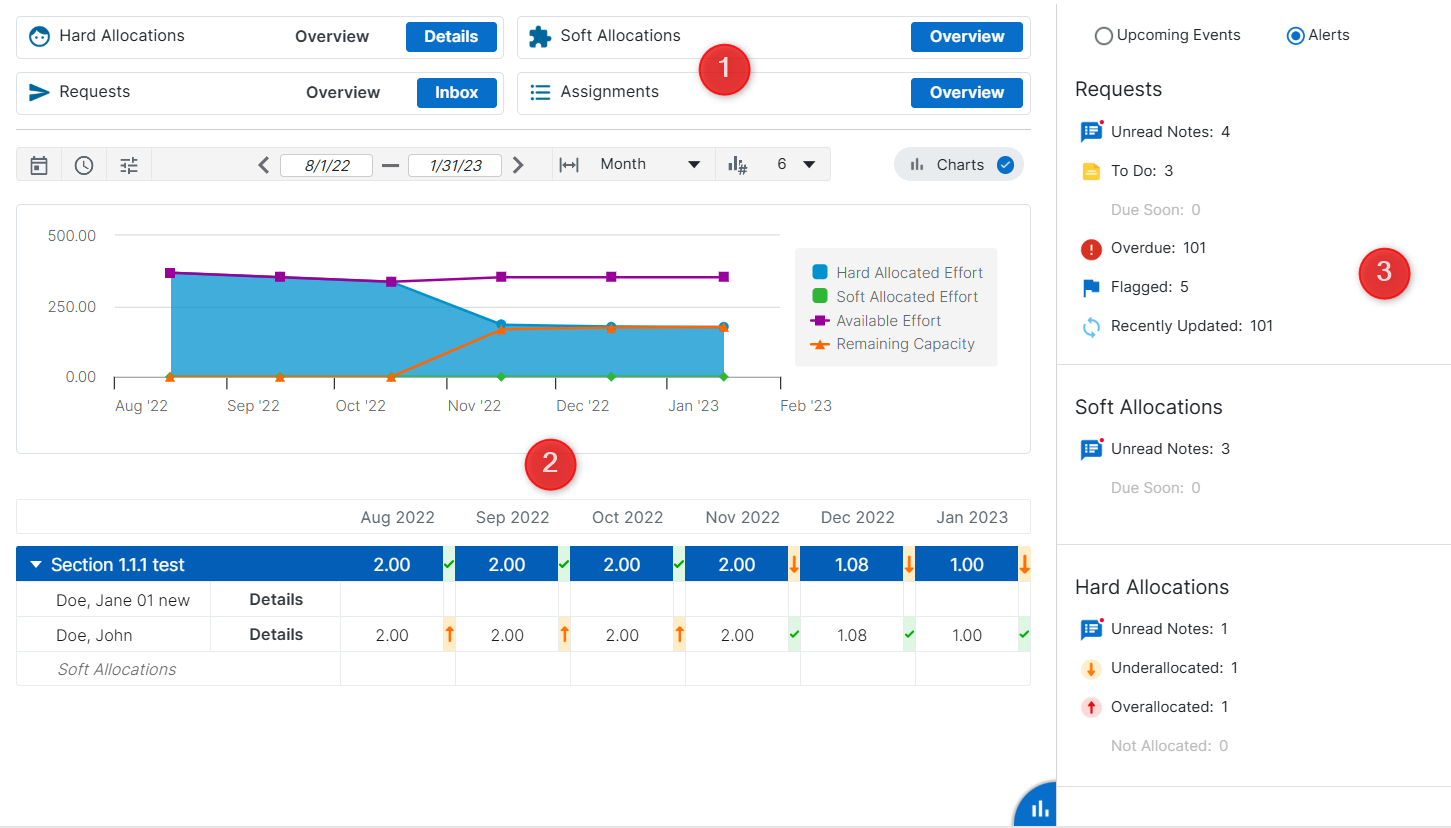The height and width of the screenshot is (828, 1451).
Task: Select the Alerts radio button
Action: pyautogui.click(x=1296, y=36)
